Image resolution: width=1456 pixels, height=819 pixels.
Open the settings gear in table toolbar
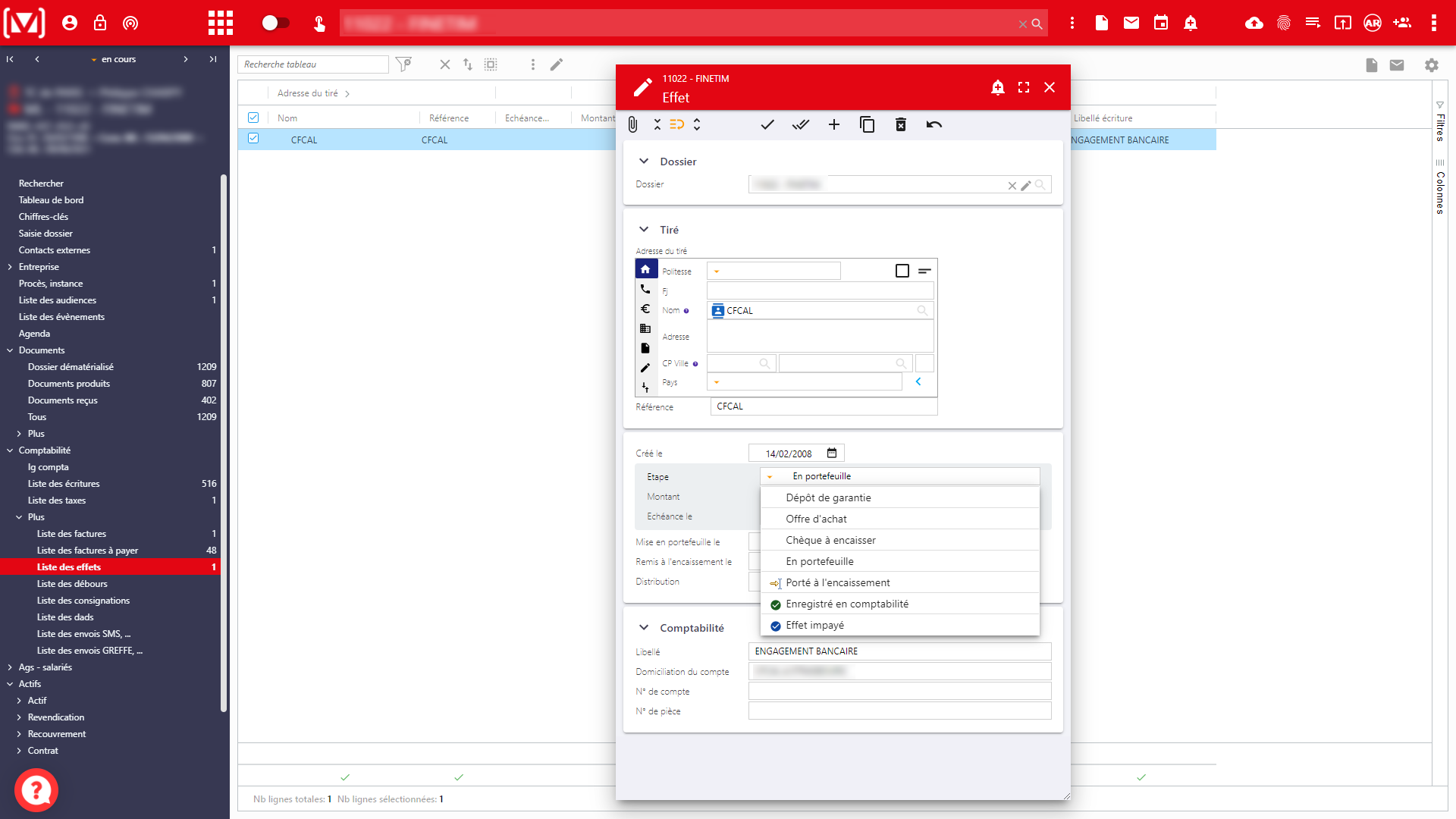click(x=1432, y=65)
